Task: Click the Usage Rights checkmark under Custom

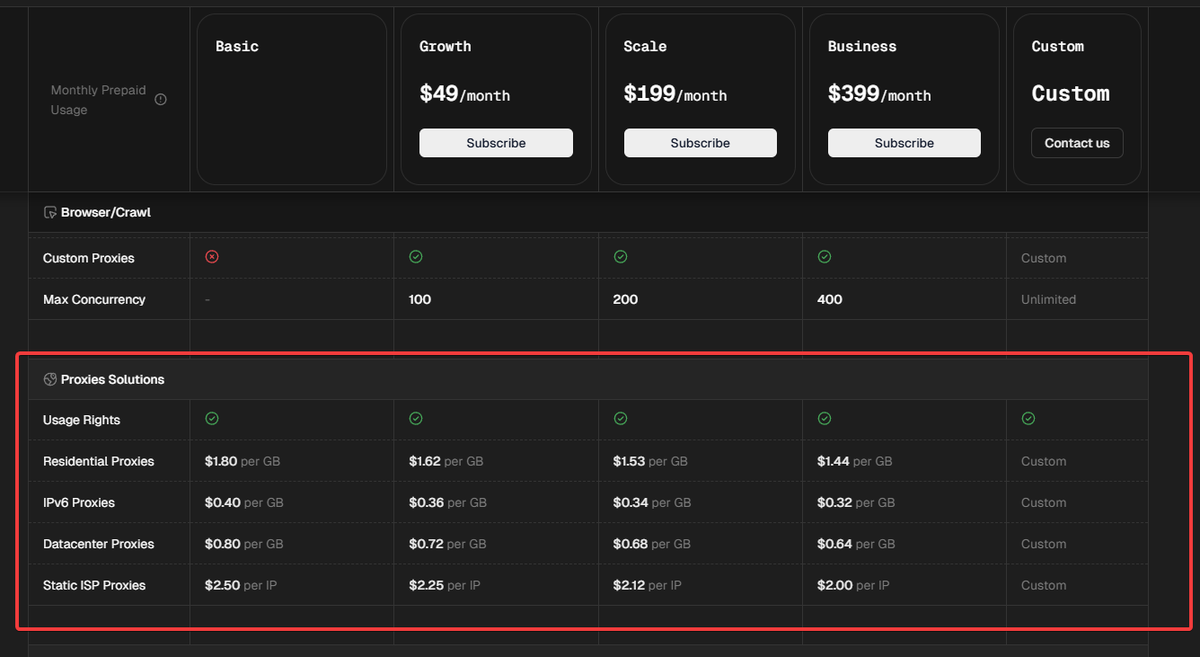Action: click(1028, 419)
